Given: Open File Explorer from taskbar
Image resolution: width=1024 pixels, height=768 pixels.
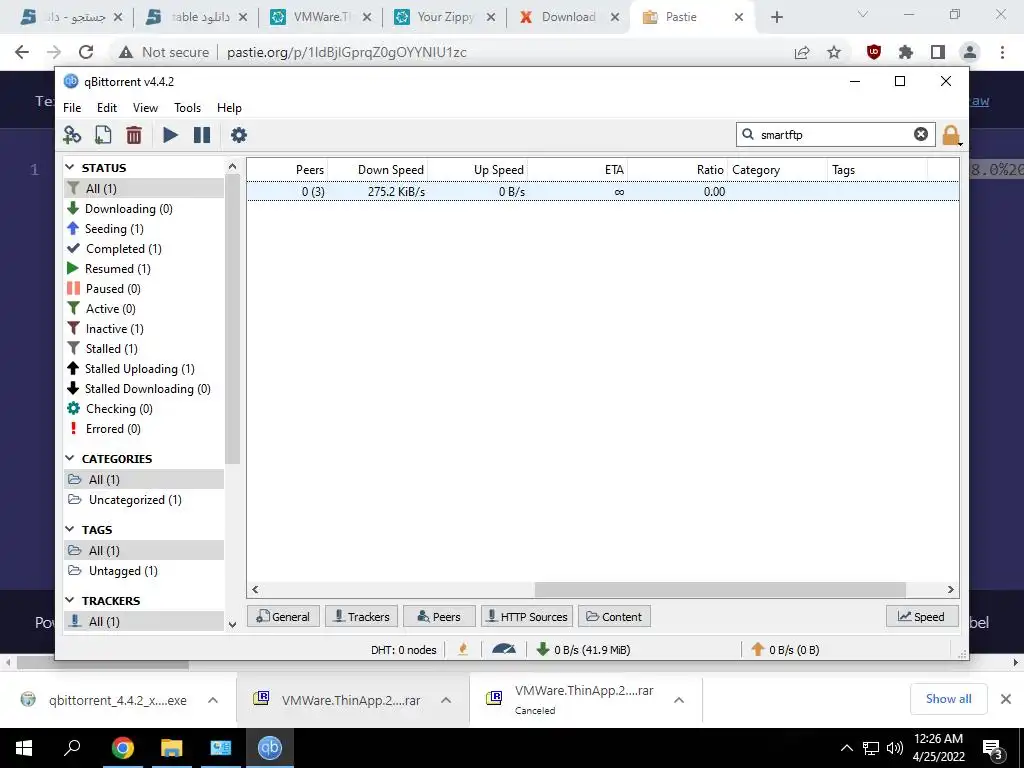Looking at the screenshot, I should tap(171, 748).
